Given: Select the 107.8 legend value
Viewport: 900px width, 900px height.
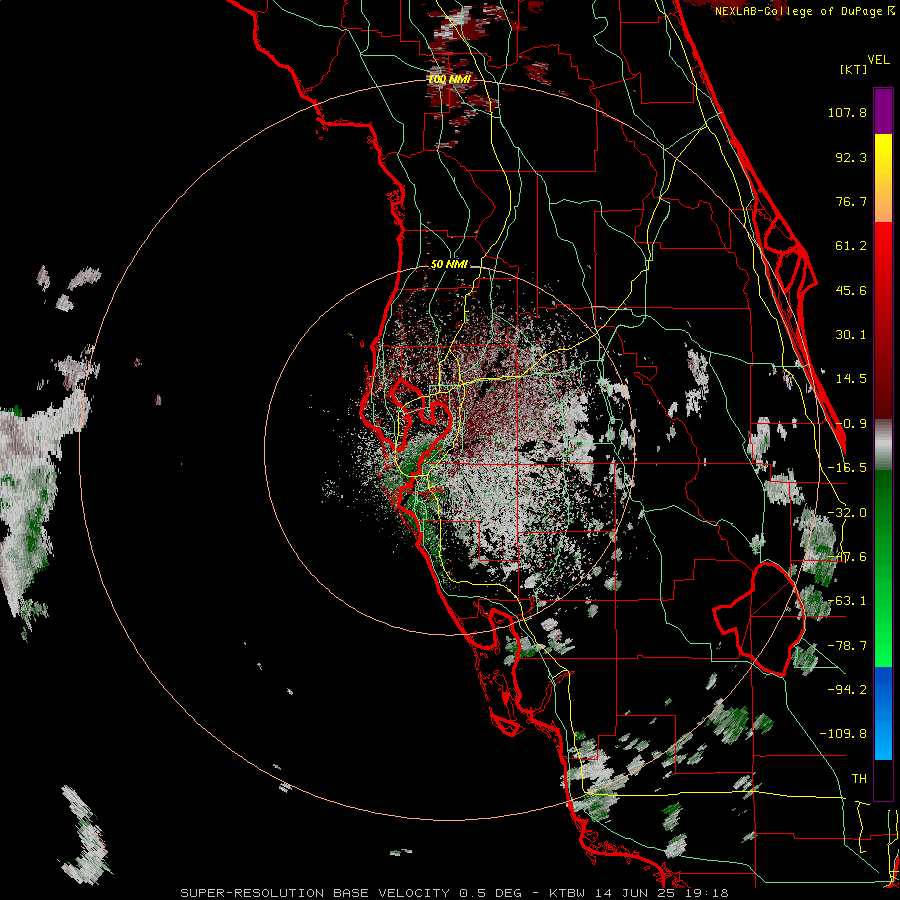Looking at the screenshot, I should [x=847, y=112].
